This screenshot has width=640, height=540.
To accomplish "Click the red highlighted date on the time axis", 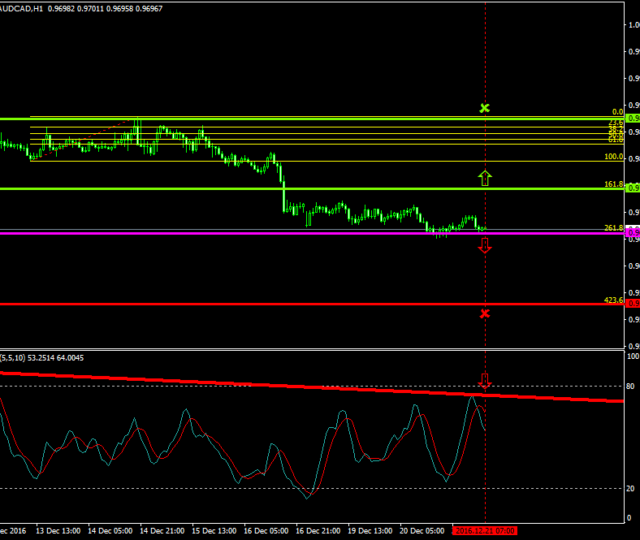I will (x=485, y=532).
